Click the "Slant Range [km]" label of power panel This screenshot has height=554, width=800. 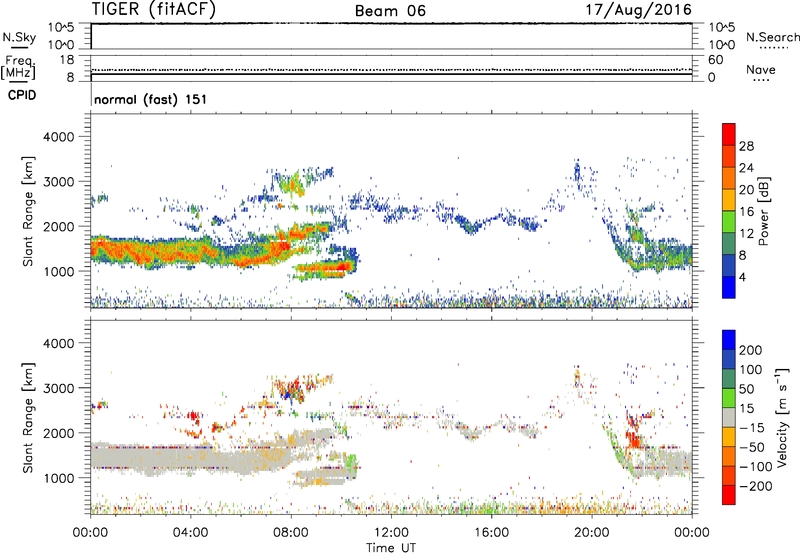(x=28, y=211)
